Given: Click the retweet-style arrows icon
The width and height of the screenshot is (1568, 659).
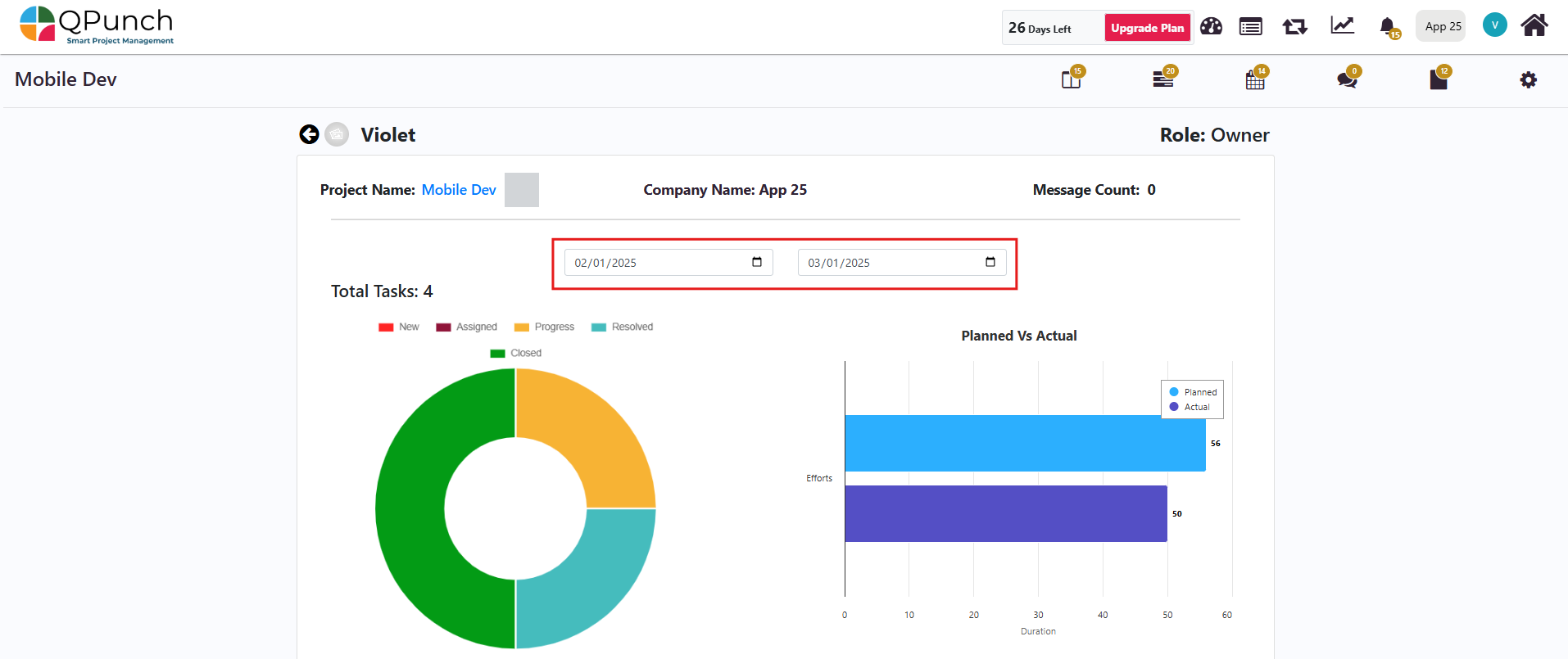Looking at the screenshot, I should point(1295,26).
